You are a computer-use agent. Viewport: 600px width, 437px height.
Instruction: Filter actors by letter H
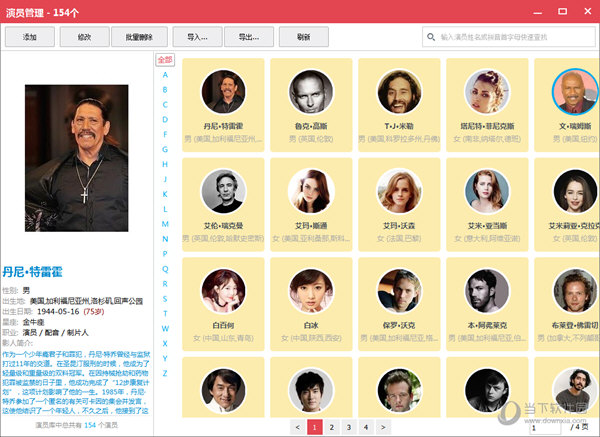165,164
